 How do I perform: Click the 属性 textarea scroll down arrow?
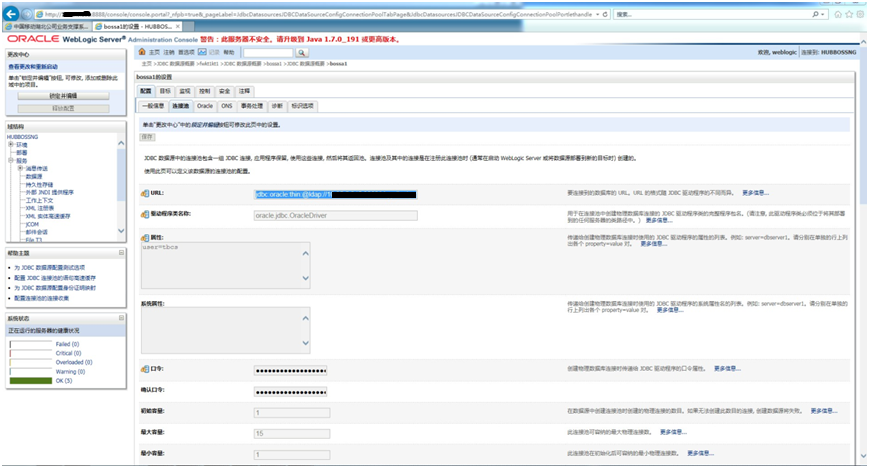click(x=305, y=278)
